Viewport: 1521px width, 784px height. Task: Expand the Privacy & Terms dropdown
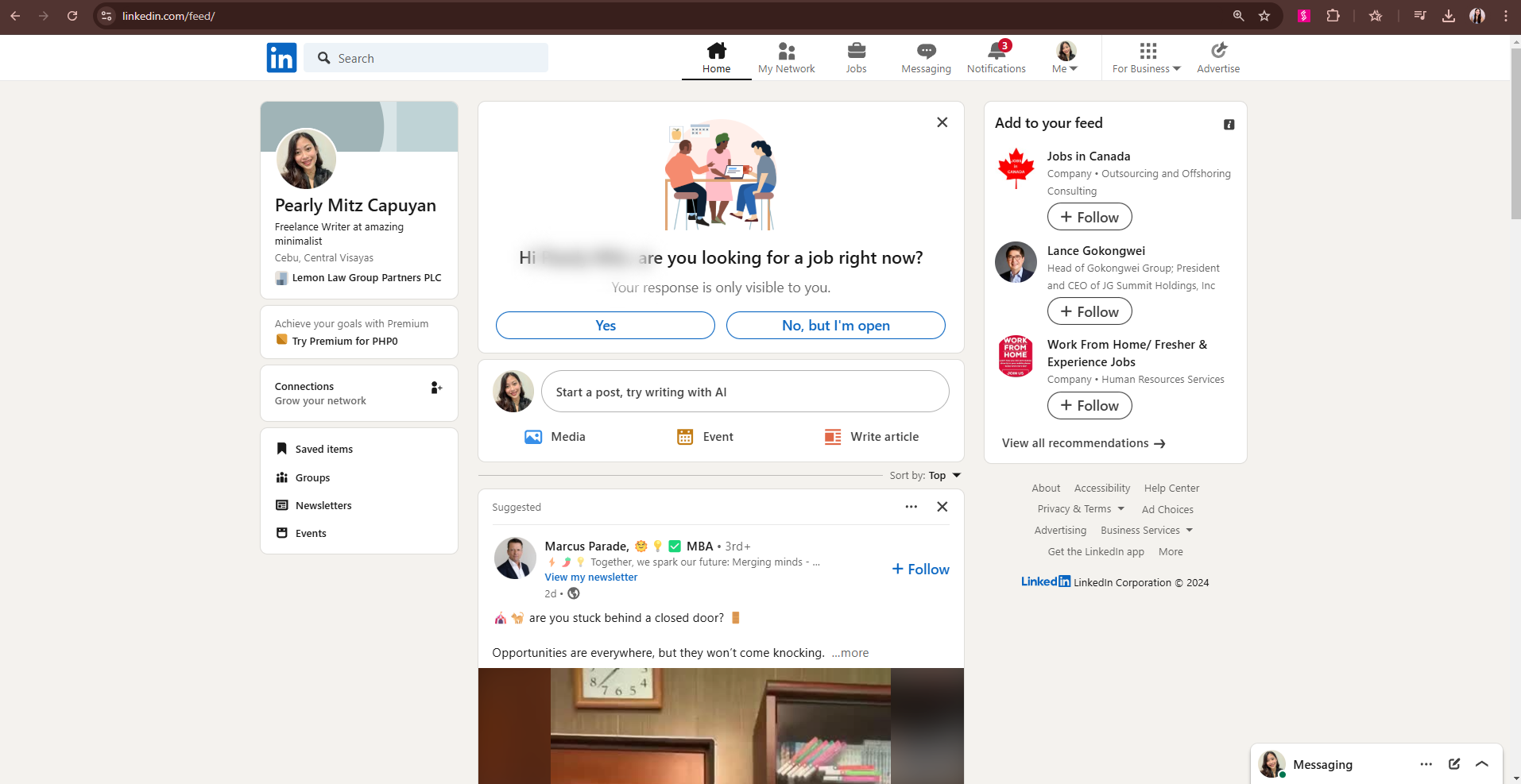coord(1081,509)
